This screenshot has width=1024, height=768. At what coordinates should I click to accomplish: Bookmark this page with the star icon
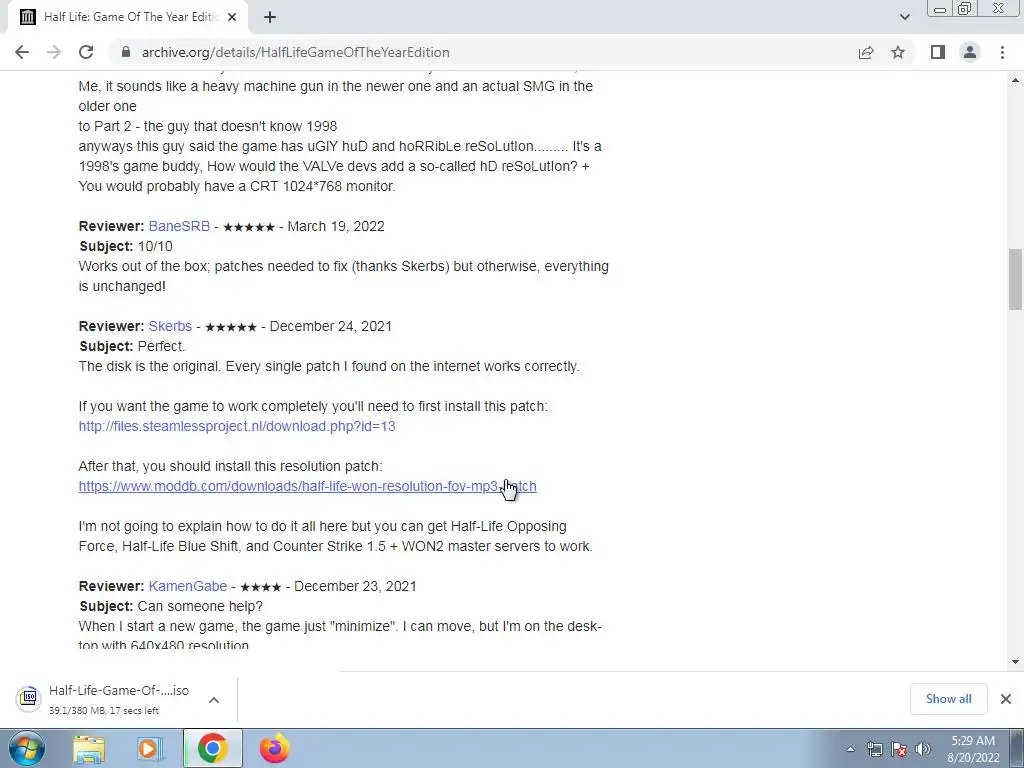pos(898,52)
